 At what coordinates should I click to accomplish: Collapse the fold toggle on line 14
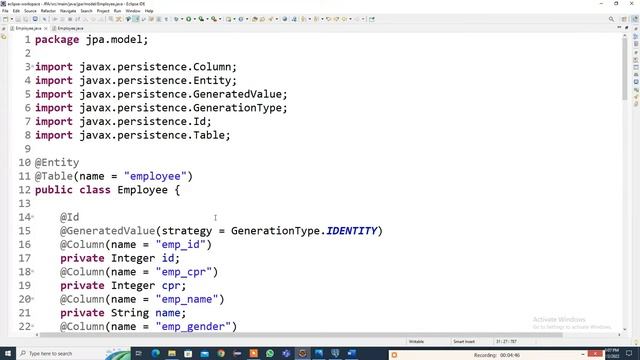click(33, 217)
